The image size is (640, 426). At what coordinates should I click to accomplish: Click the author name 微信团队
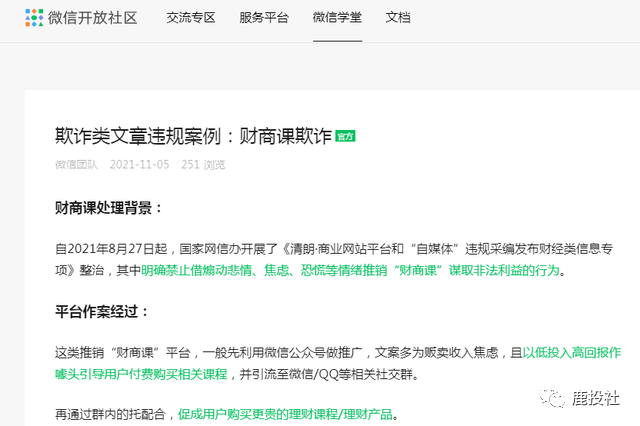(76, 164)
